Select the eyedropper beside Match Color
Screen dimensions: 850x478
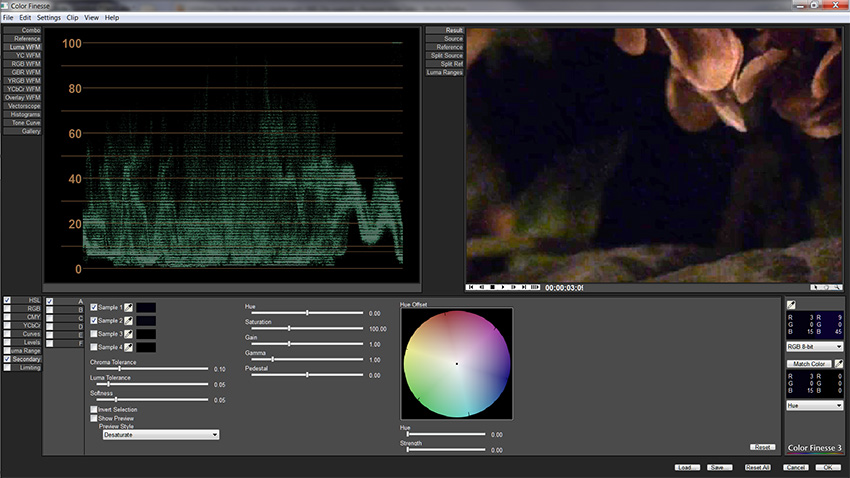(838, 364)
